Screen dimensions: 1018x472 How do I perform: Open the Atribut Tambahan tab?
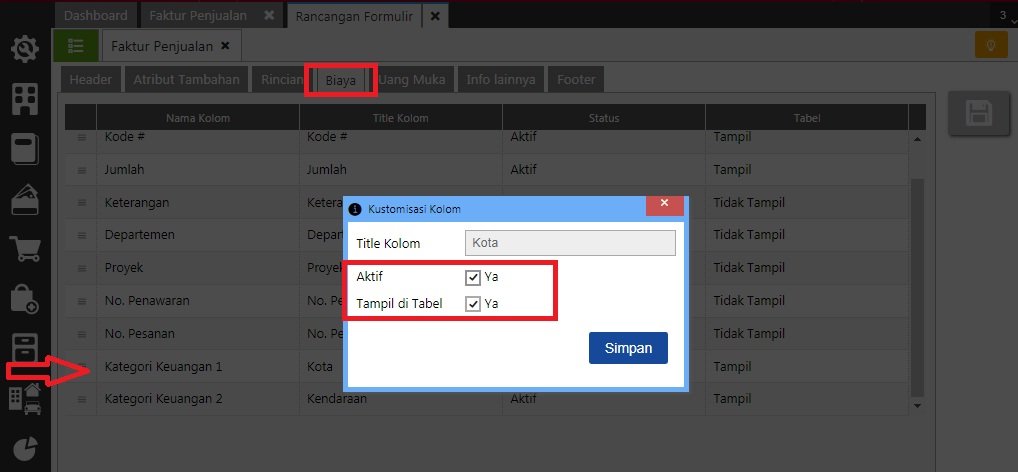pyautogui.click(x=186, y=80)
